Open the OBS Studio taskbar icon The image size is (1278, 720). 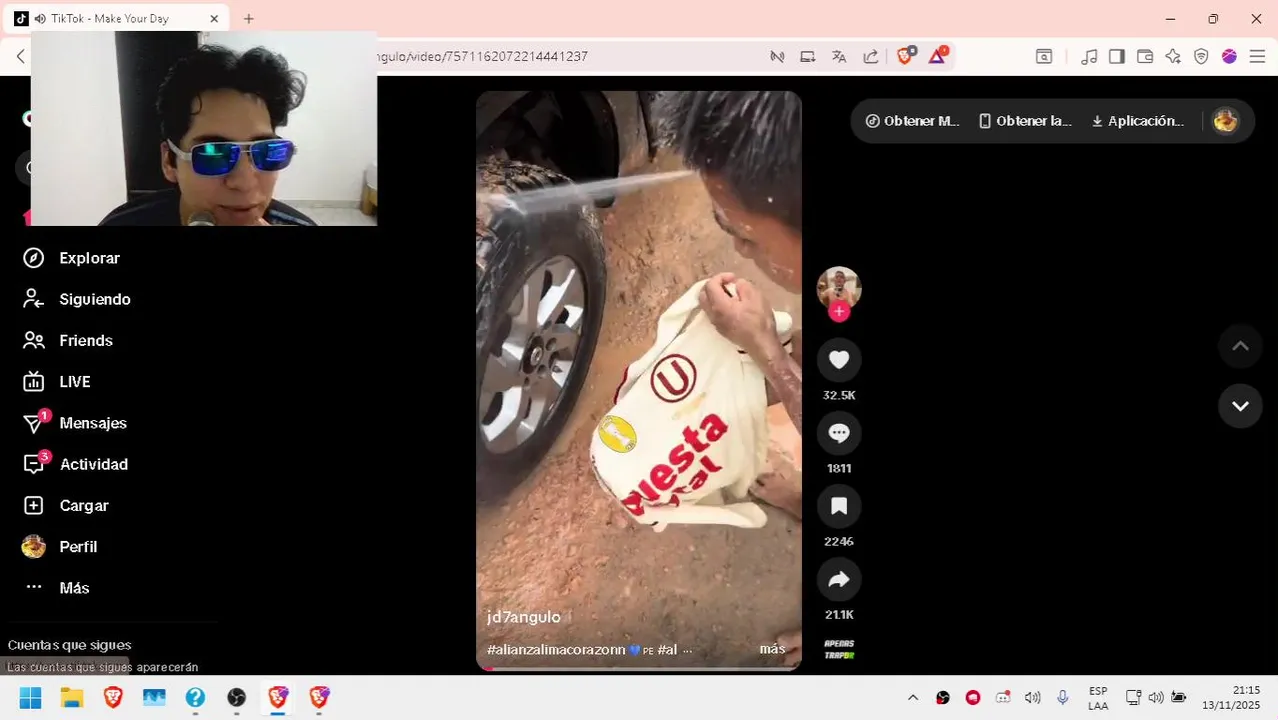pos(236,697)
